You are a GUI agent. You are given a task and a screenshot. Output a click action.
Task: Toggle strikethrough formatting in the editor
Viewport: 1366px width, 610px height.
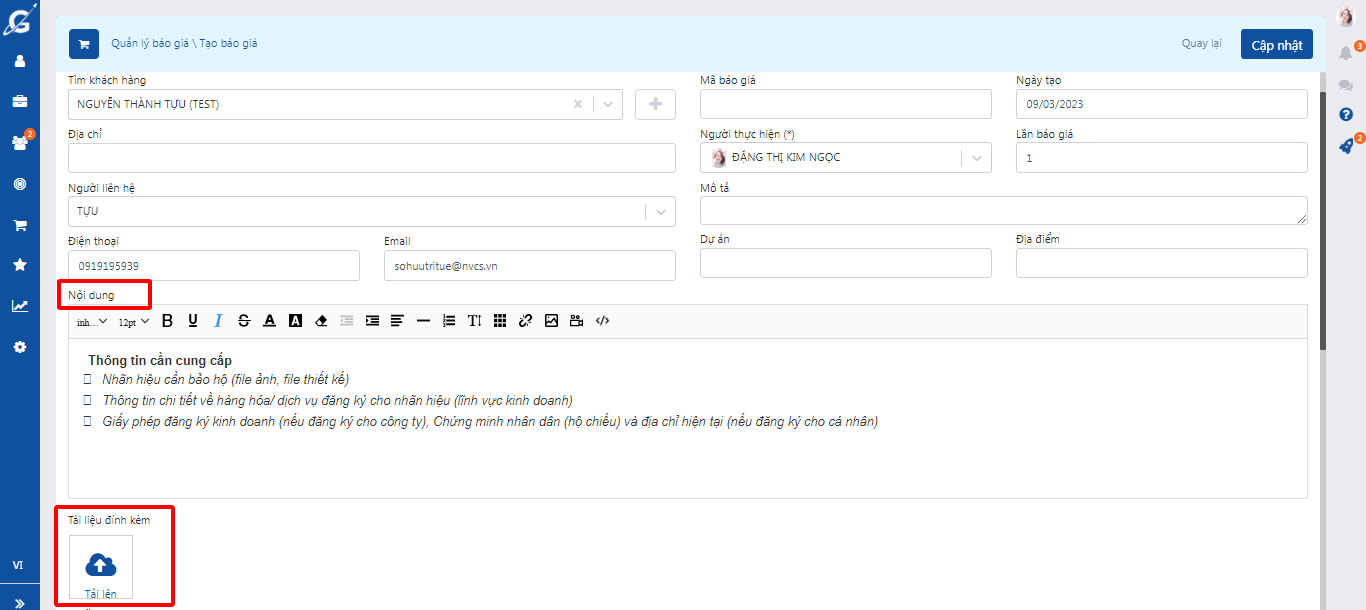(x=244, y=321)
